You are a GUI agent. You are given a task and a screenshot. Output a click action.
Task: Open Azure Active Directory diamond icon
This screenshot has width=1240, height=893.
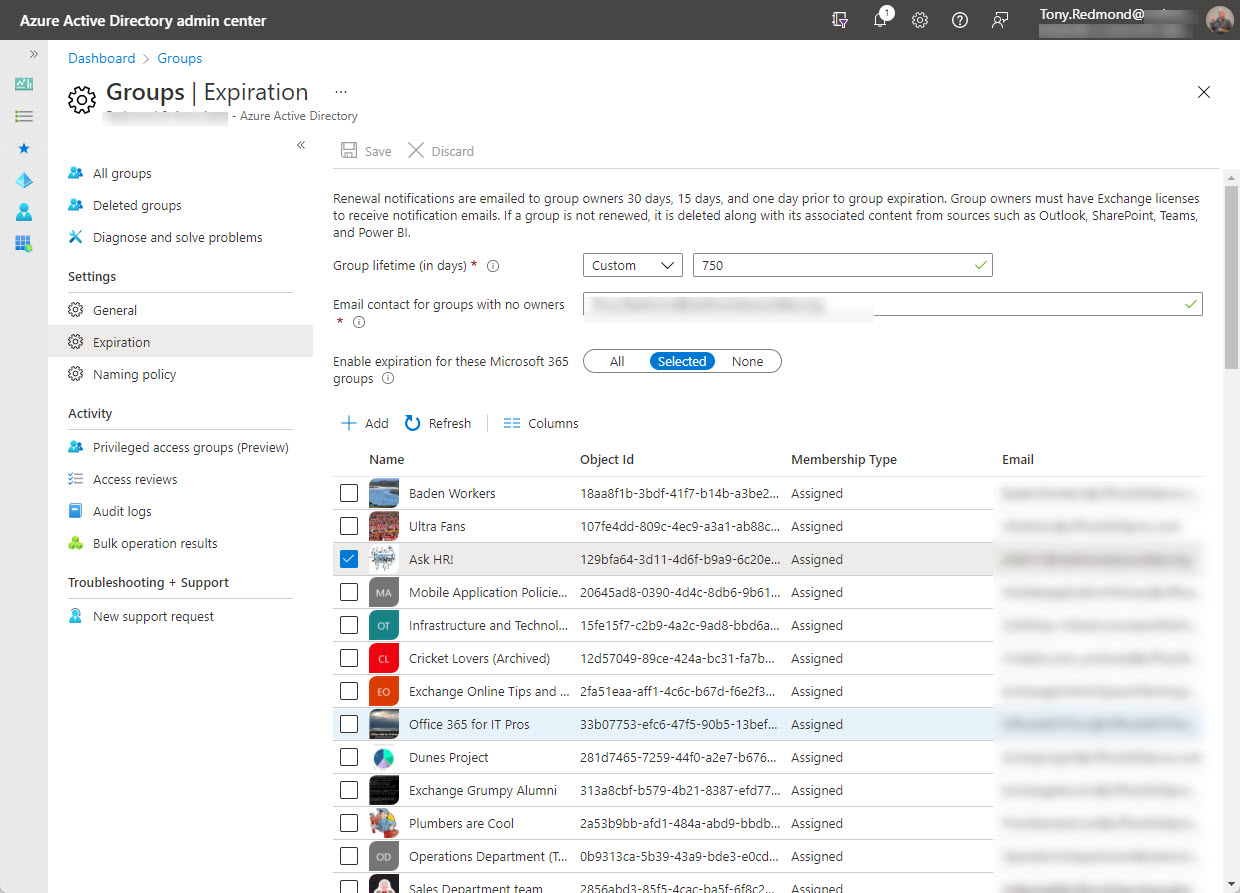click(x=24, y=180)
